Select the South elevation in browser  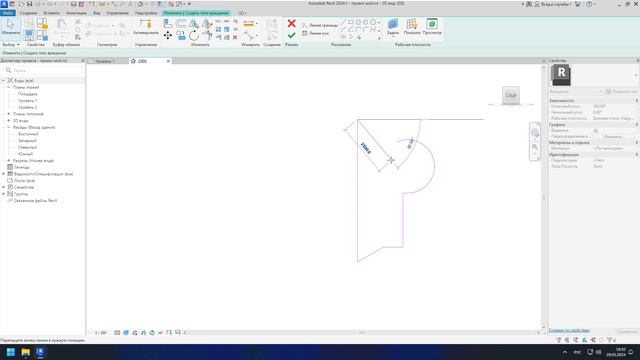[25, 154]
